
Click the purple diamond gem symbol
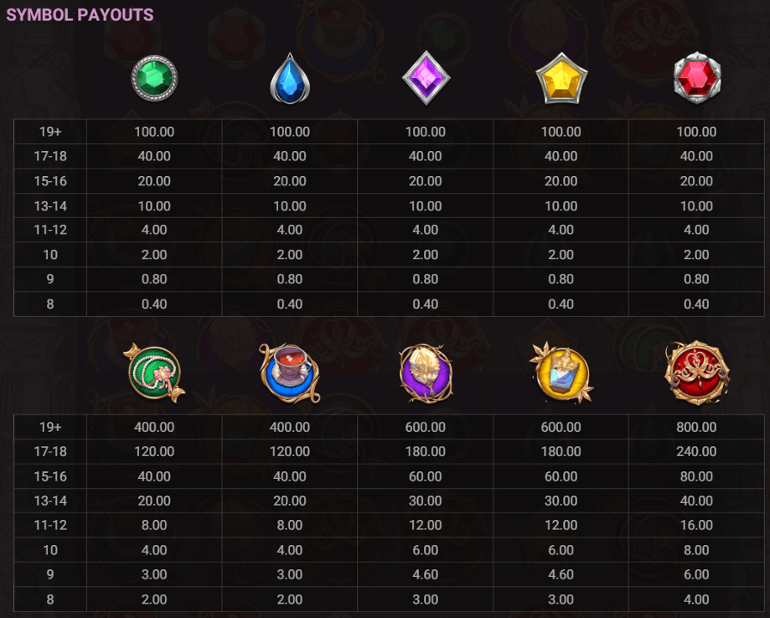[x=425, y=78]
